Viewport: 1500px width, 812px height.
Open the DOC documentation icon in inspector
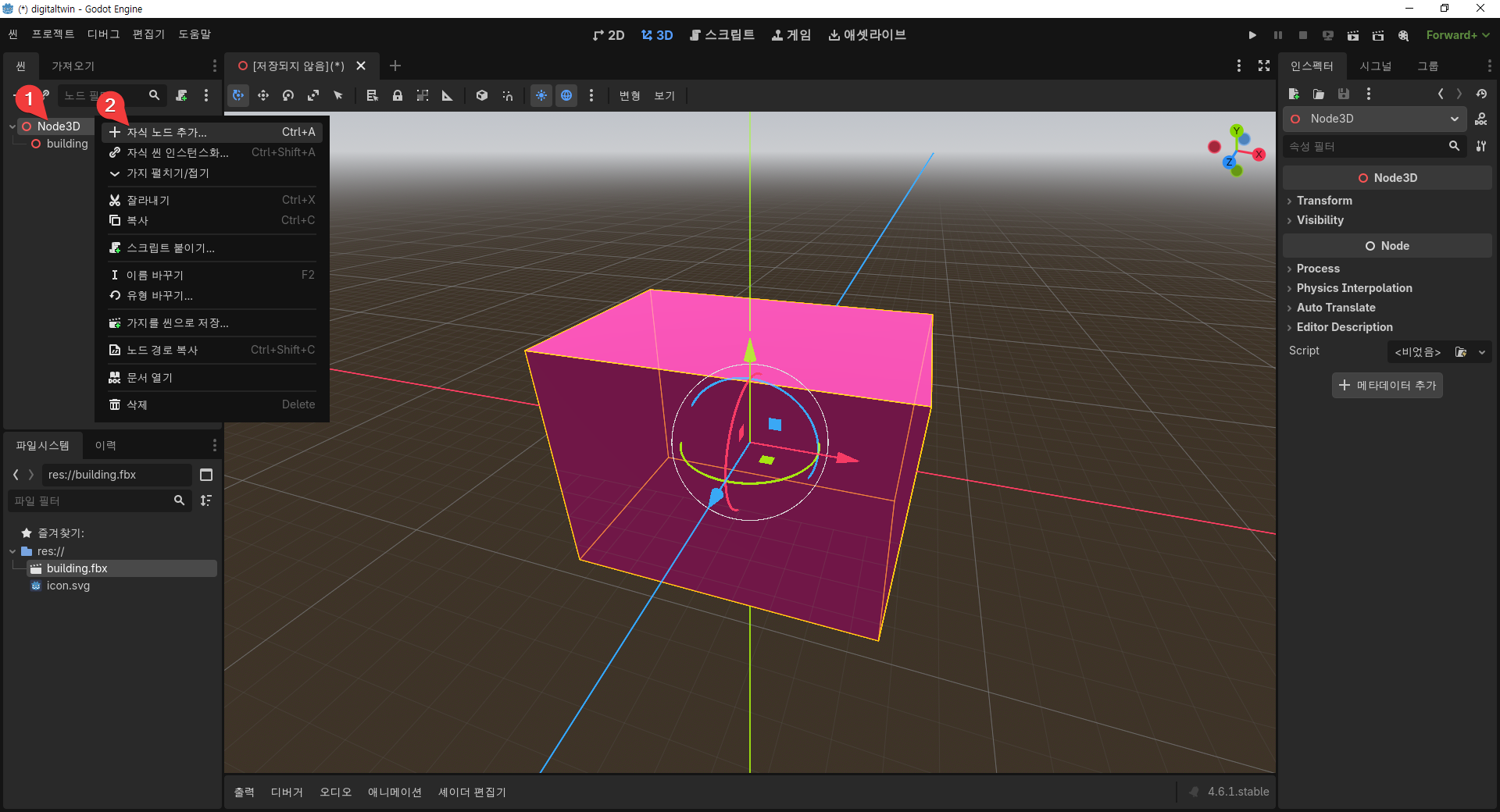click(1480, 119)
